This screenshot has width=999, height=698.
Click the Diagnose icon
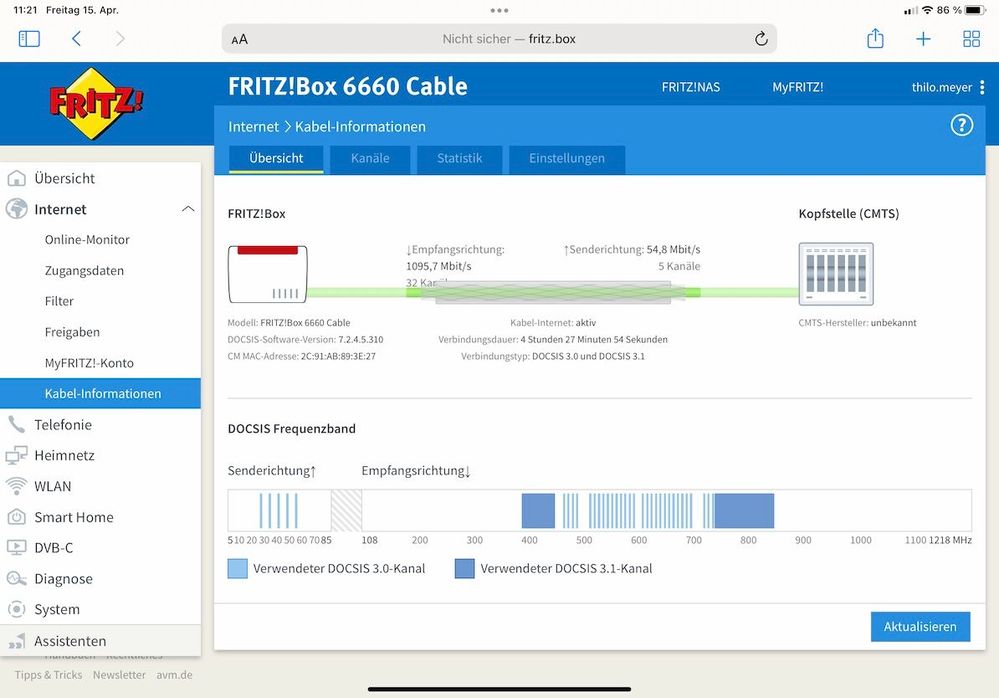point(17,578)
